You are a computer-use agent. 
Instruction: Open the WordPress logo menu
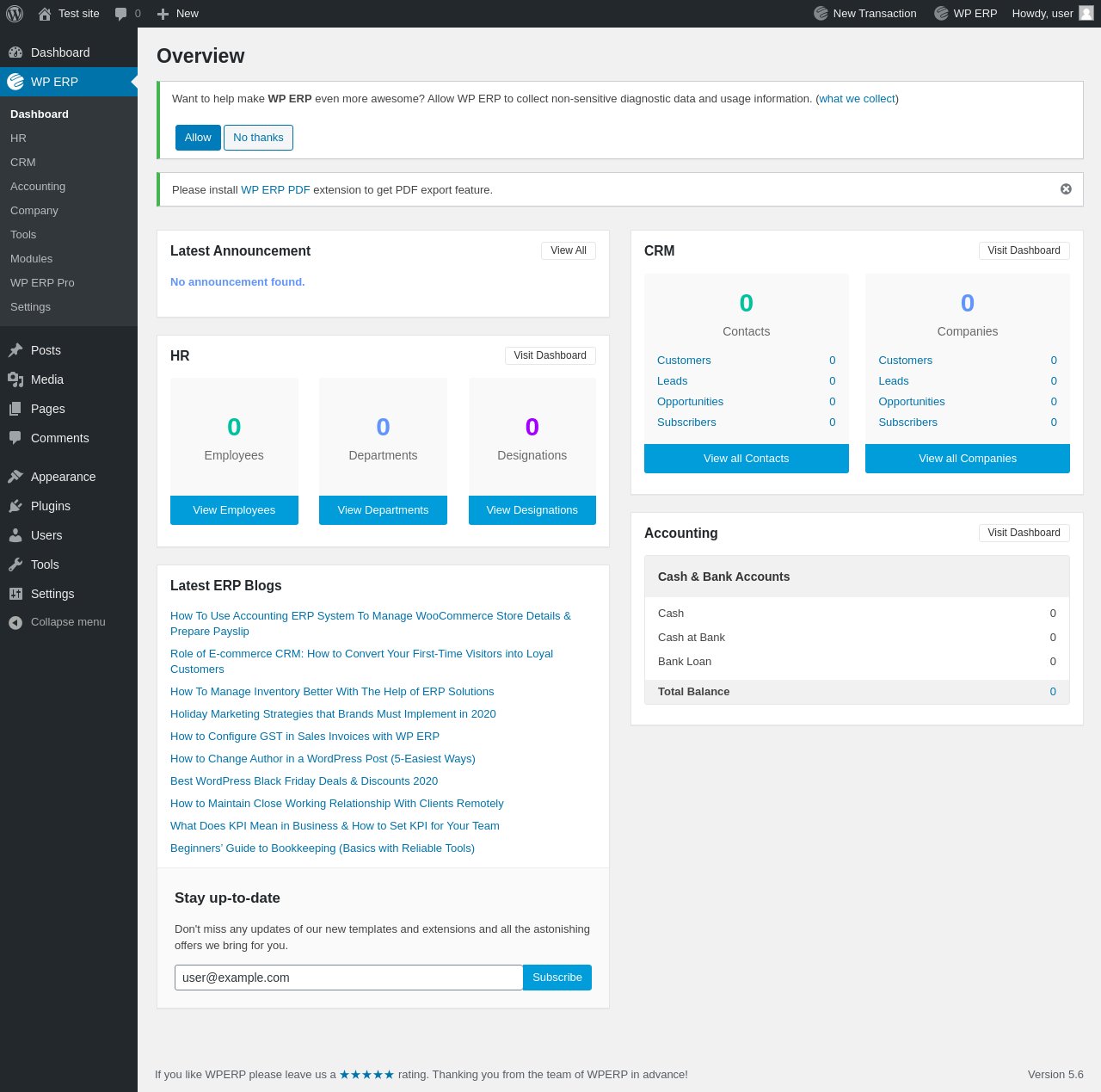click(x=15, y=14)
